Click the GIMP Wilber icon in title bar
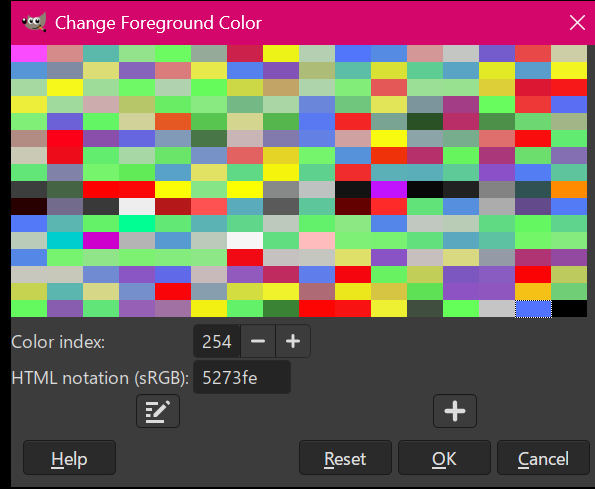The width and height of the screenshot is (595, 489). (x=34, y=22)
